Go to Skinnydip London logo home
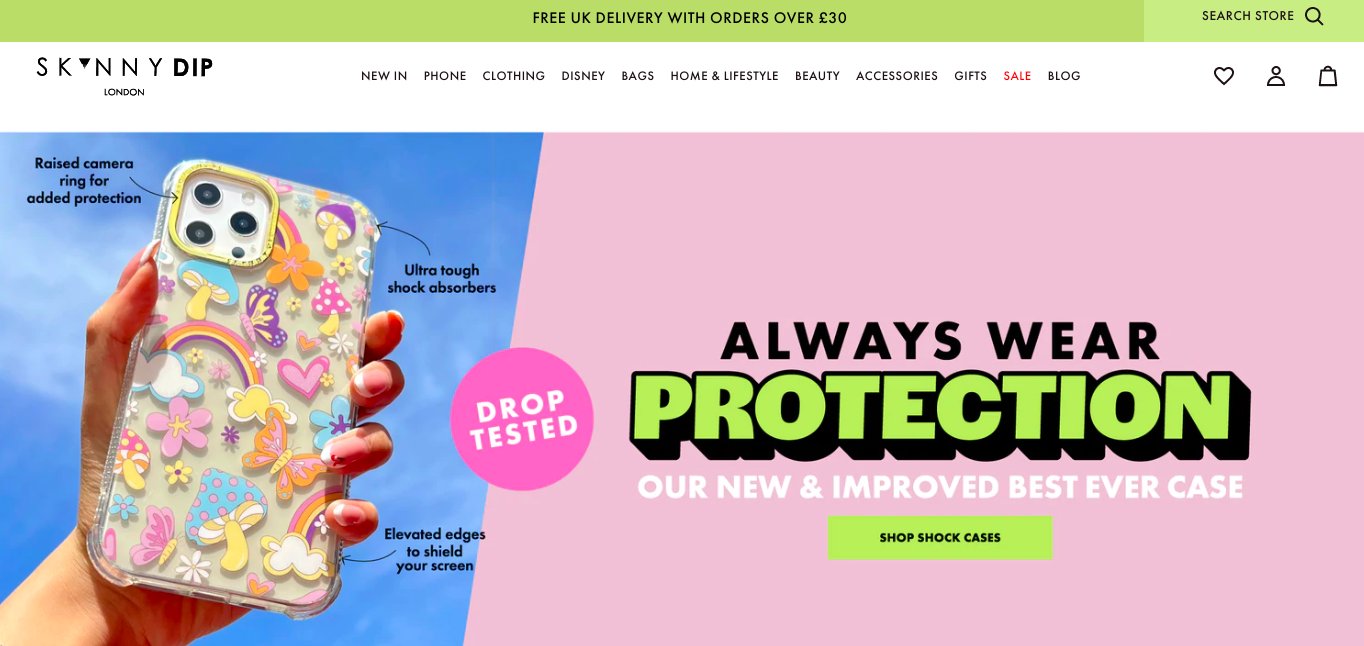1364x646 pixels. click(125, 76)
